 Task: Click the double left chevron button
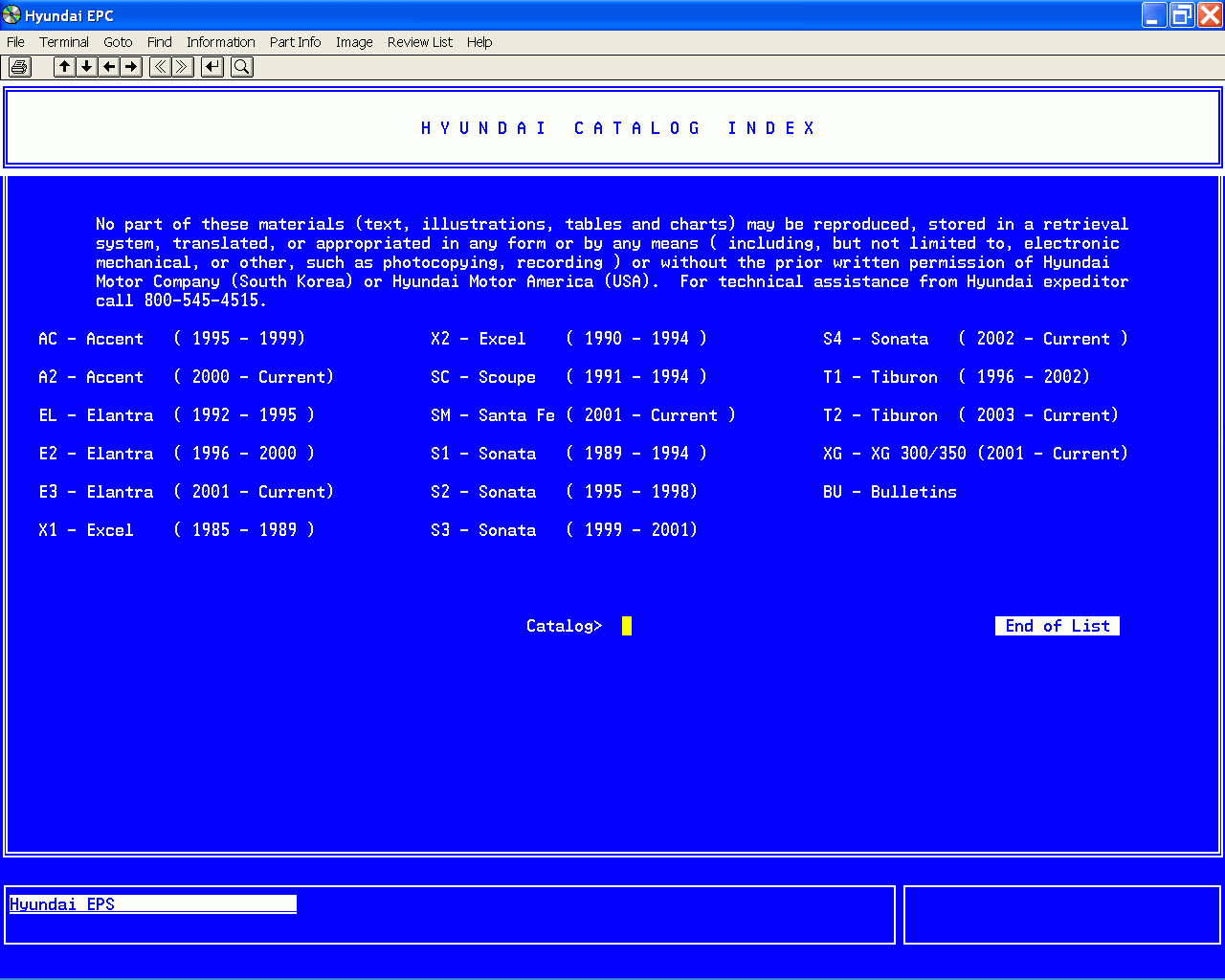coord(160,66)
